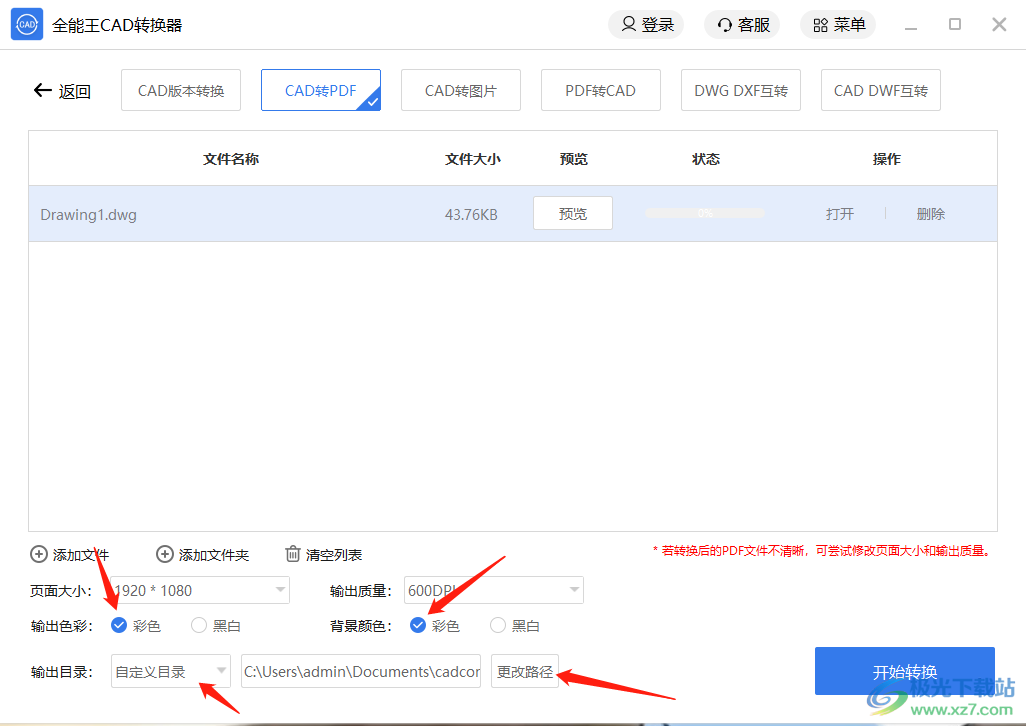
Task: Switch to the CAD转图片 tab
Action: coord(461,90)
